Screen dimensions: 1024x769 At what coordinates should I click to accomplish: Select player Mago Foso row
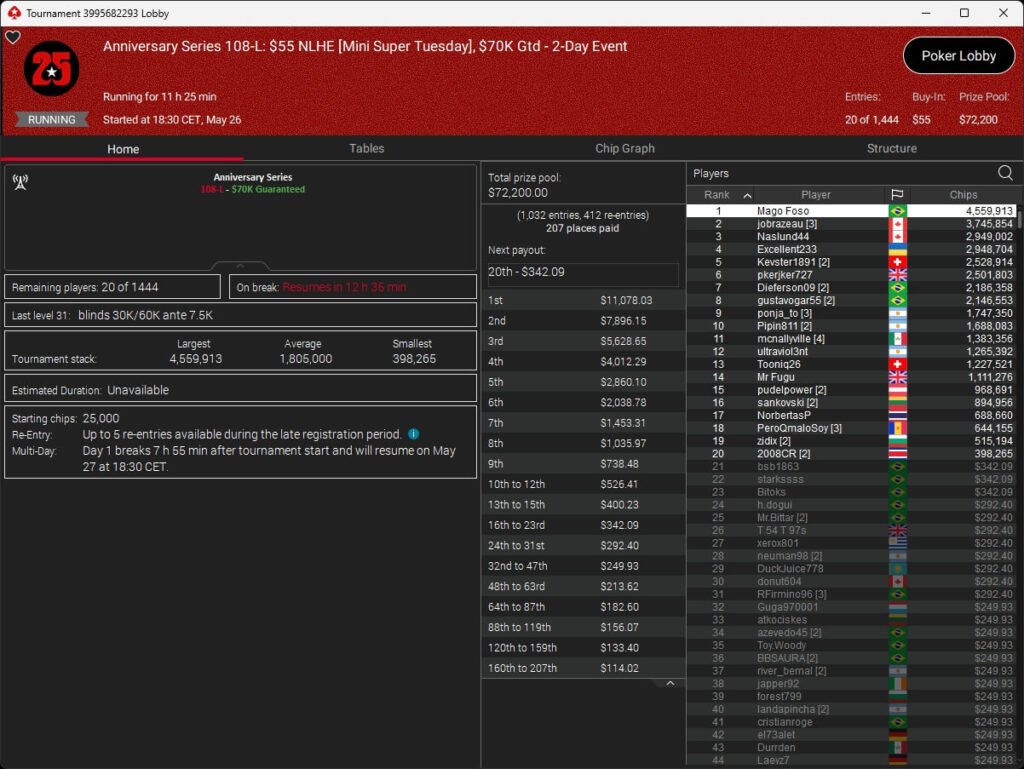[x=852, y=211]
